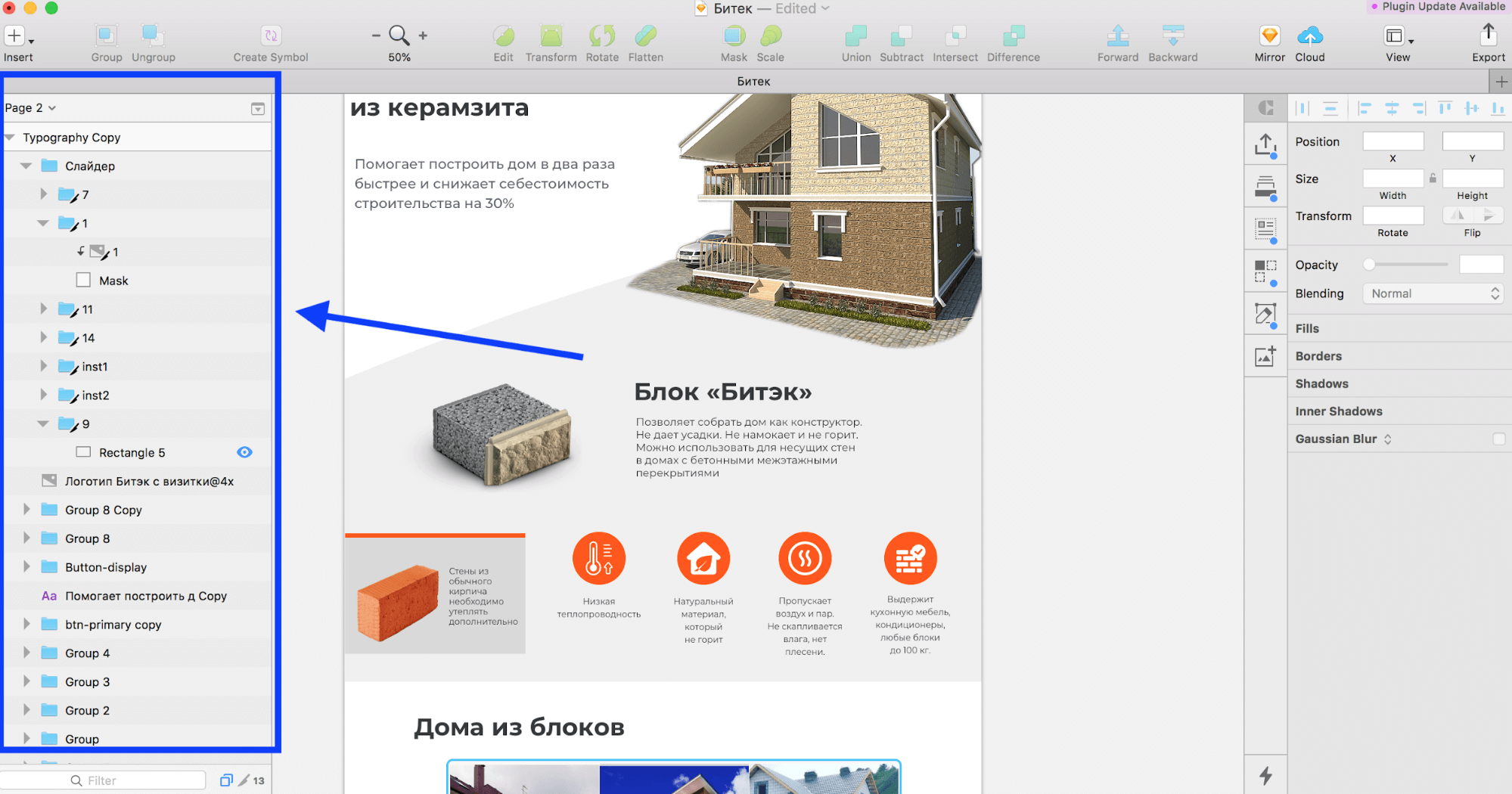Screen dimensions: 1512x794
Task: Expand the layer group 7
Action: click(43, 194)
